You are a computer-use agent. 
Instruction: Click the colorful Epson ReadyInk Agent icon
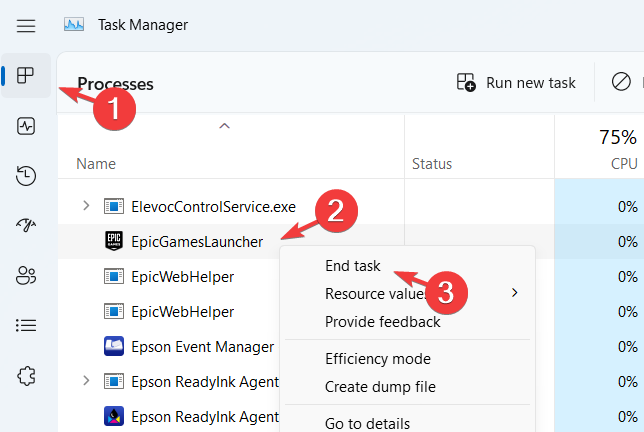tap(114, 416)
